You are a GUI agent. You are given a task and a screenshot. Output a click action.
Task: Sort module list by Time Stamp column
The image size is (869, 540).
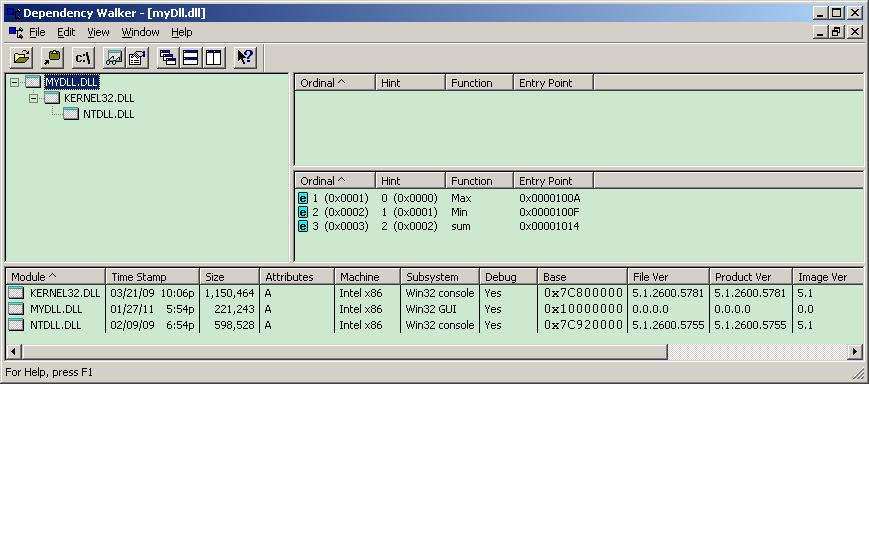point(152,277)
